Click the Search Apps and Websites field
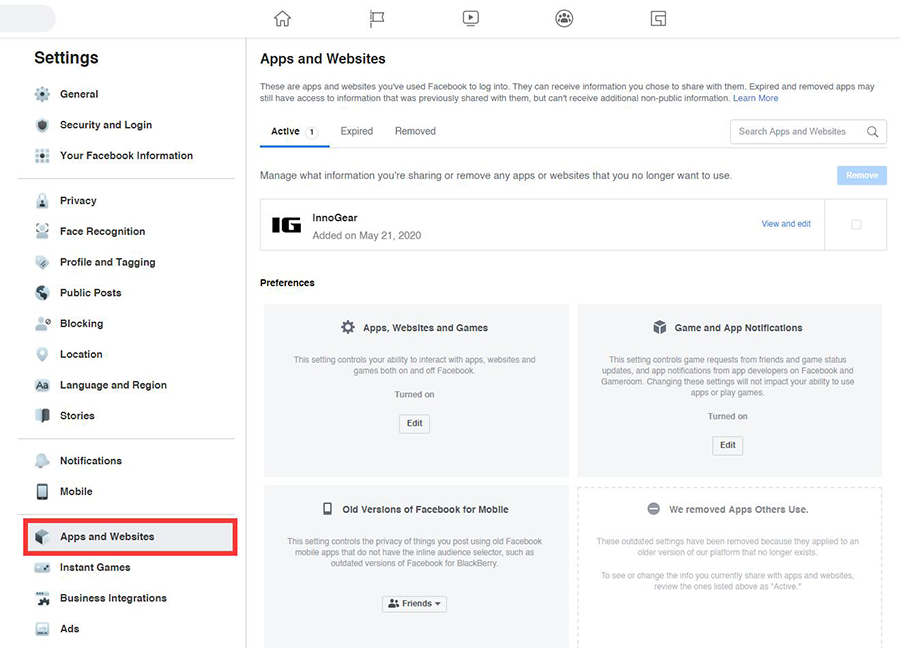This screenshot has width=900, height=648. click(x=800, y=131)
